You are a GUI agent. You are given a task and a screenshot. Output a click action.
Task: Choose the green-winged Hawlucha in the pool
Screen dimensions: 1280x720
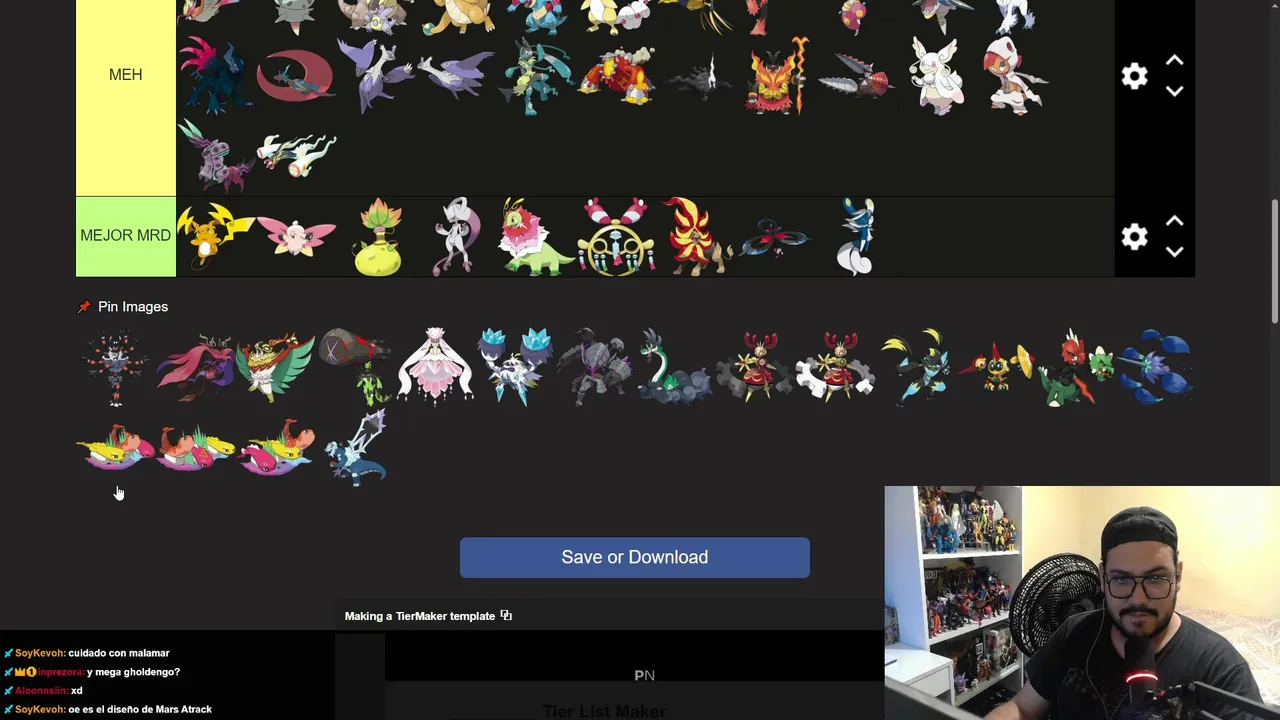pyautogui.click(x=276, y=367)
